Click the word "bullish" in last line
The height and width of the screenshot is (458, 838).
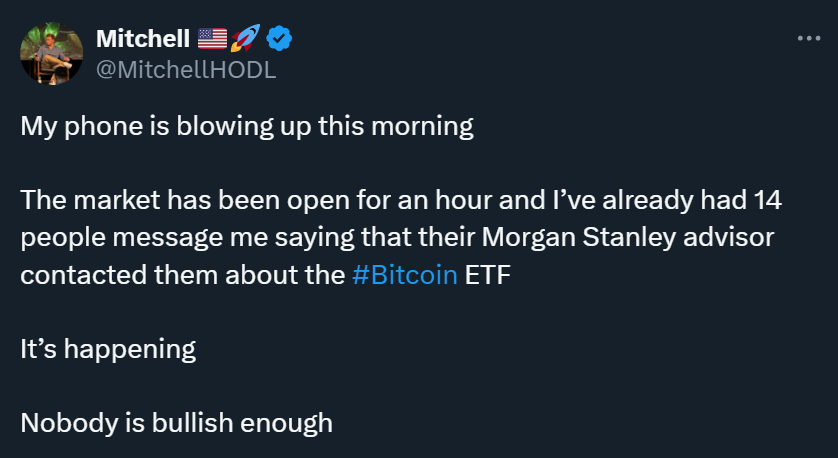point(192,423)
